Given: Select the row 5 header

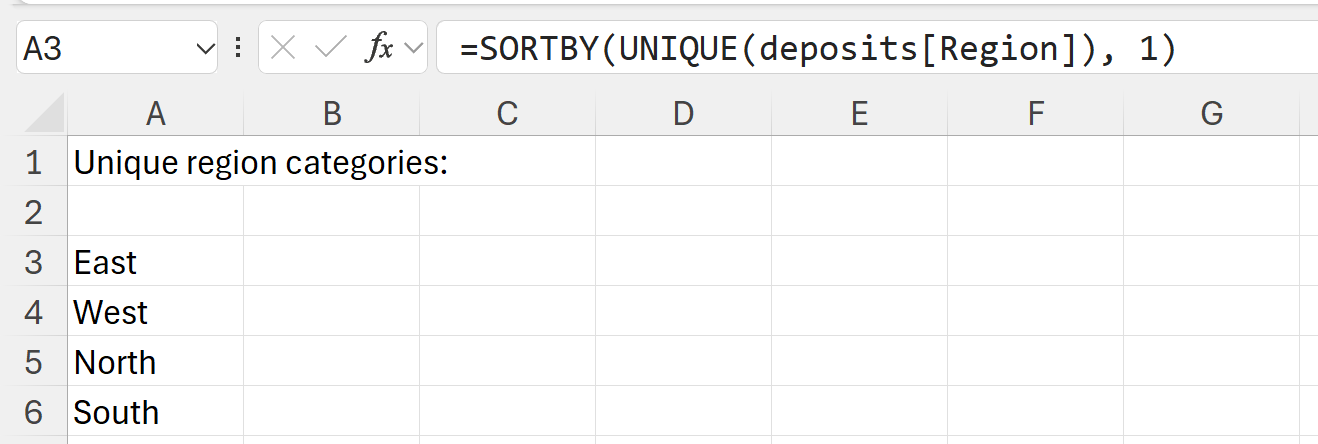Looking at the screenshot, I should (34, 362).
